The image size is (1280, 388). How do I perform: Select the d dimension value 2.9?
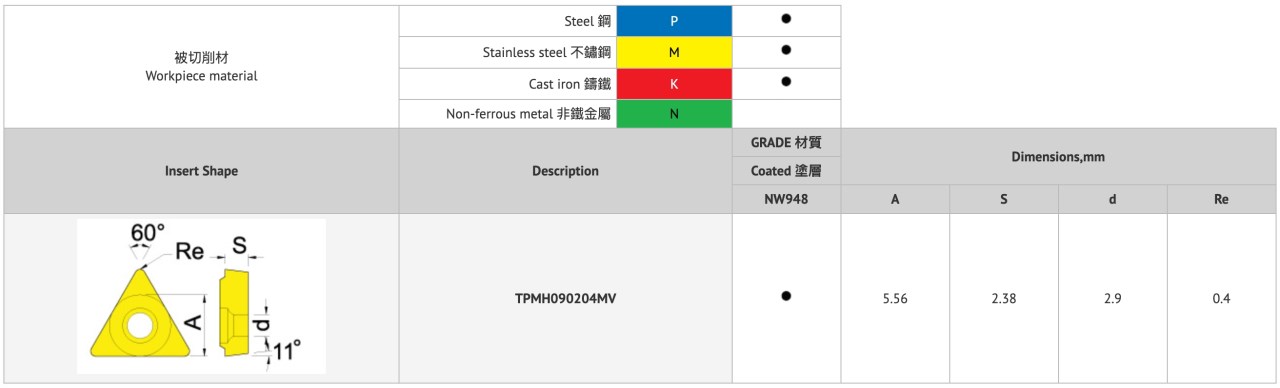(1112, 298)
